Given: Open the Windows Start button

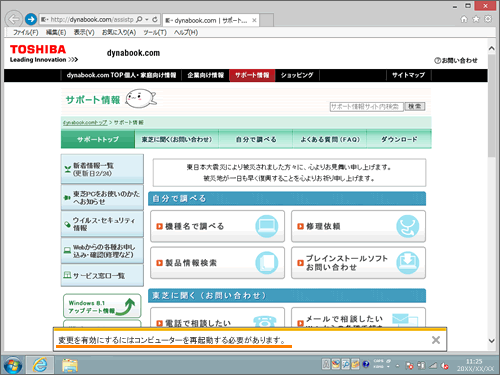Looking at the screenshot, I should point(13,365).
